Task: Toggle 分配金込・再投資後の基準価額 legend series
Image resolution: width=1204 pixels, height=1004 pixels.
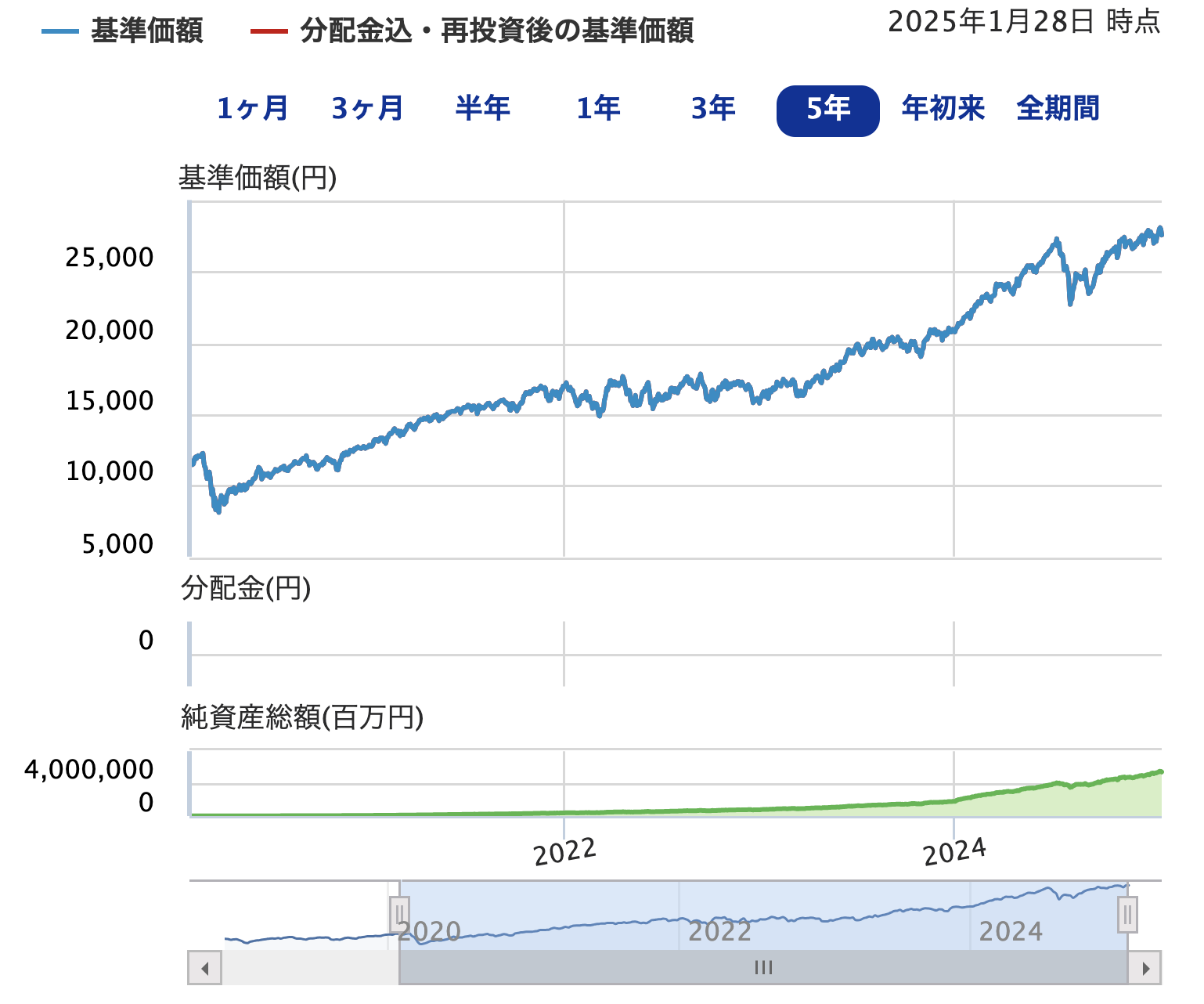Action: (x=472, y=31)
